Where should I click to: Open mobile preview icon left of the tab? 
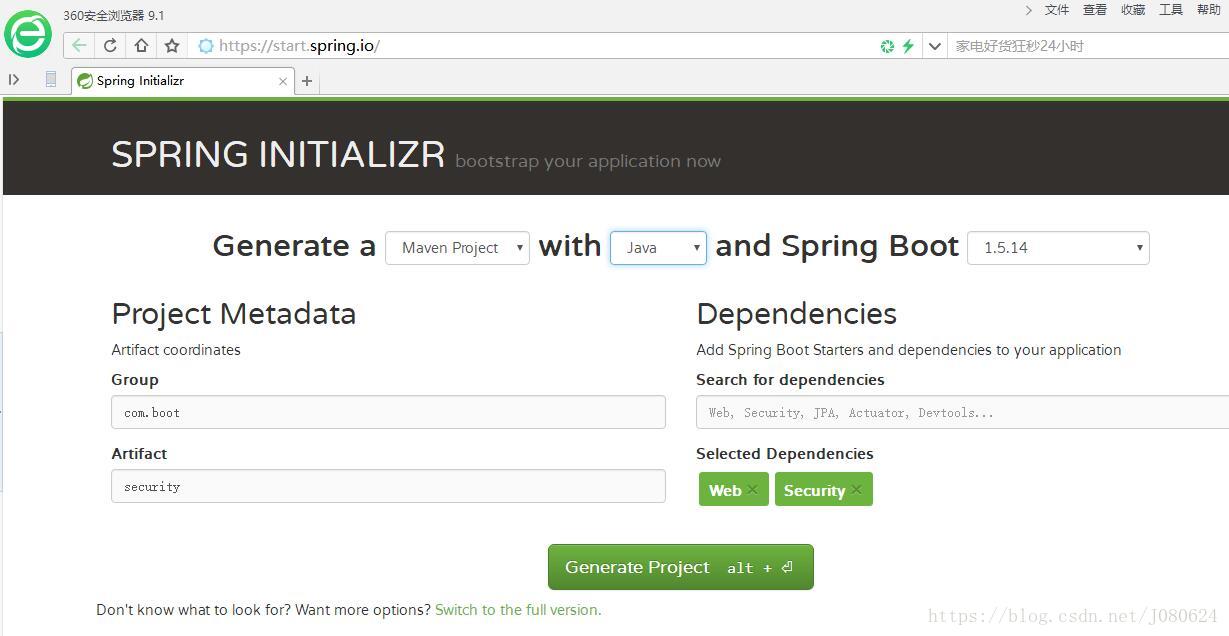pyautogui.click(x=51, y=80)
